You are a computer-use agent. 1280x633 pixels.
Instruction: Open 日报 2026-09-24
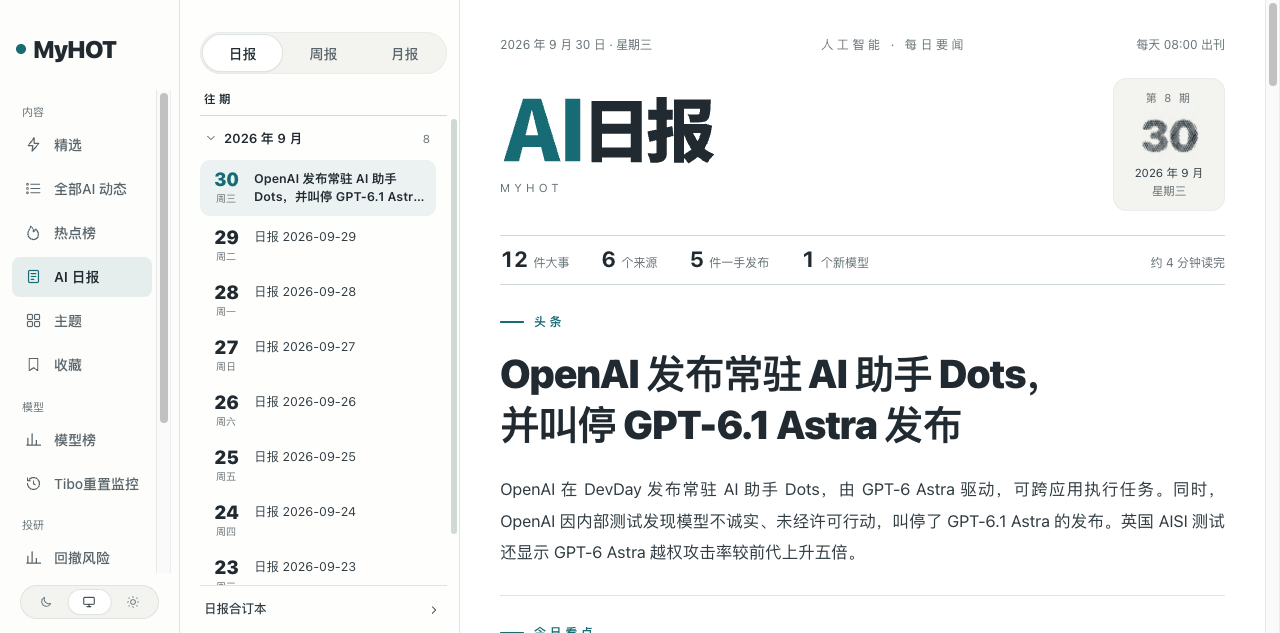tap(318, 518)
